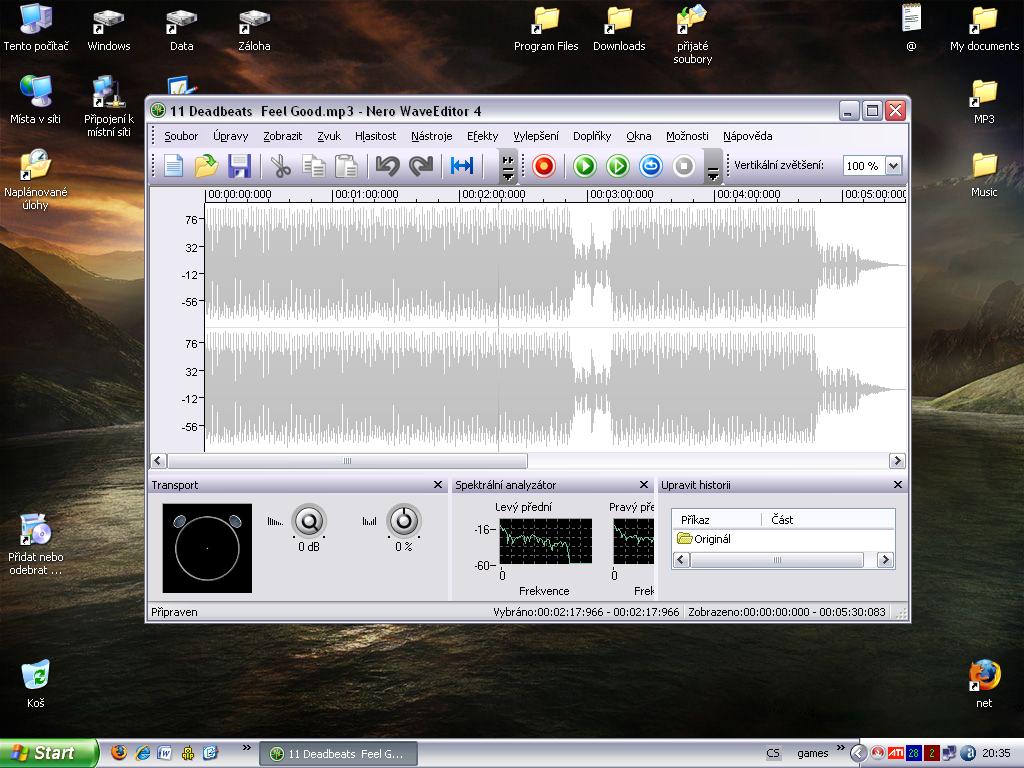Paste from clipboard using the toolbar icon
Image resolution: width=1024 pixels, height=768 pixels.
346,166
